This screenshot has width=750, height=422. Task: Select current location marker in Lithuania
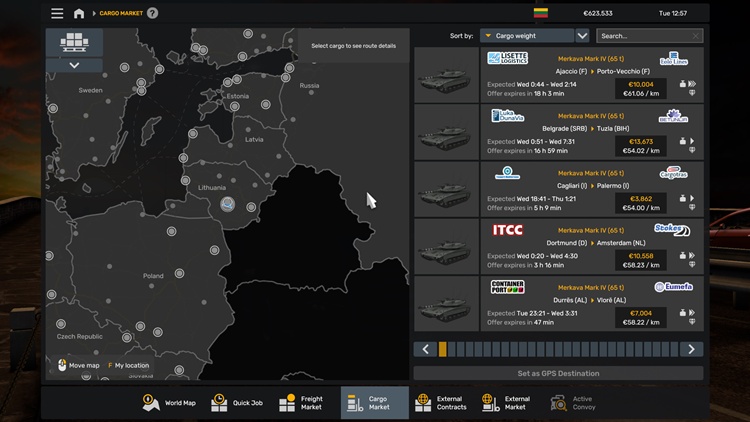click(x=228, y=204)
